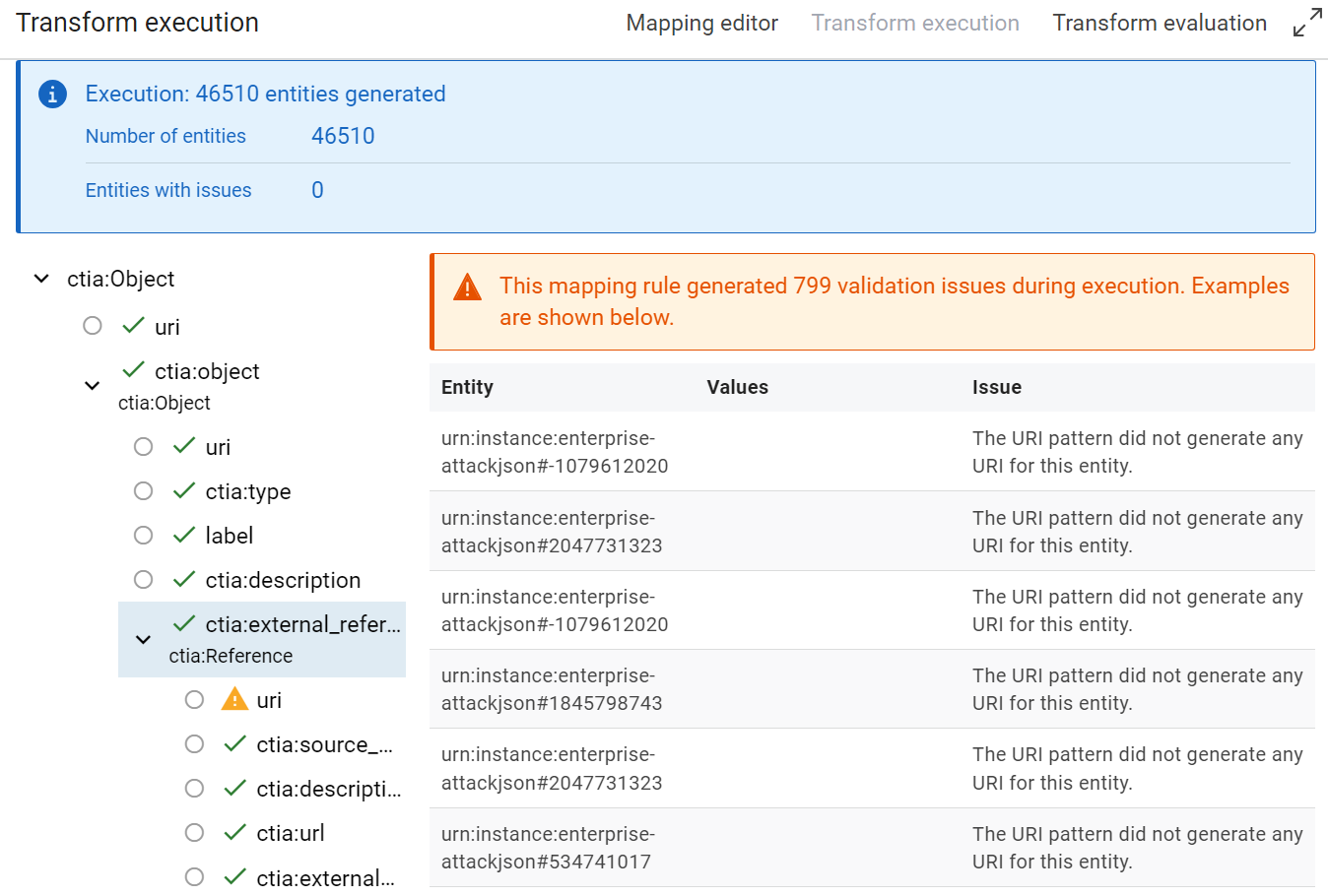Screen dimensions: 1328x896
Task: Switch to the Mapping editor tab
Action: click(x=701, y=23)
